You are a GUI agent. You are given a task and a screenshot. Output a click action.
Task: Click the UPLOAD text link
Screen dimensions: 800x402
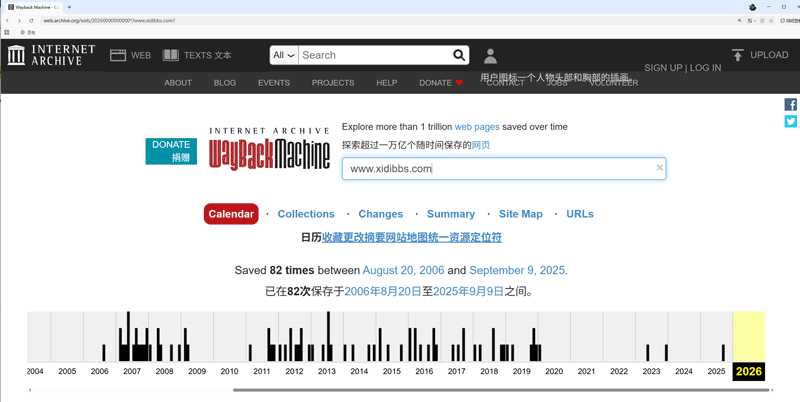pyautogui.click(x=769, y=55)
